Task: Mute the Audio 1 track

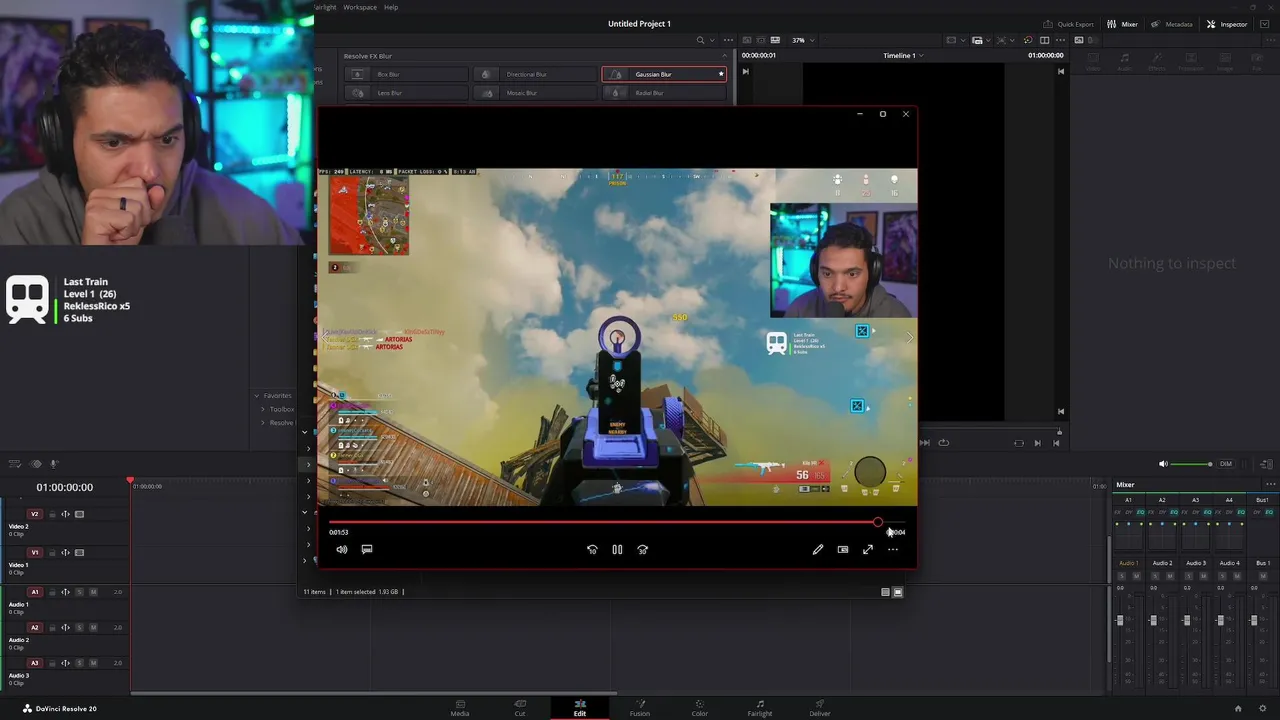Action: [x=94, y=592]
